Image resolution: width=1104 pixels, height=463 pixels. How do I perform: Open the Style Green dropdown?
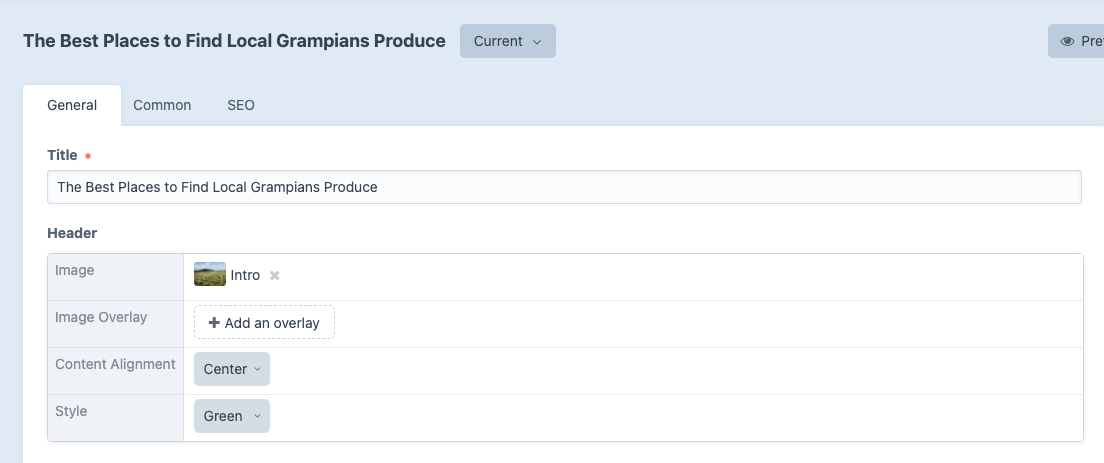tap(232, 416)
